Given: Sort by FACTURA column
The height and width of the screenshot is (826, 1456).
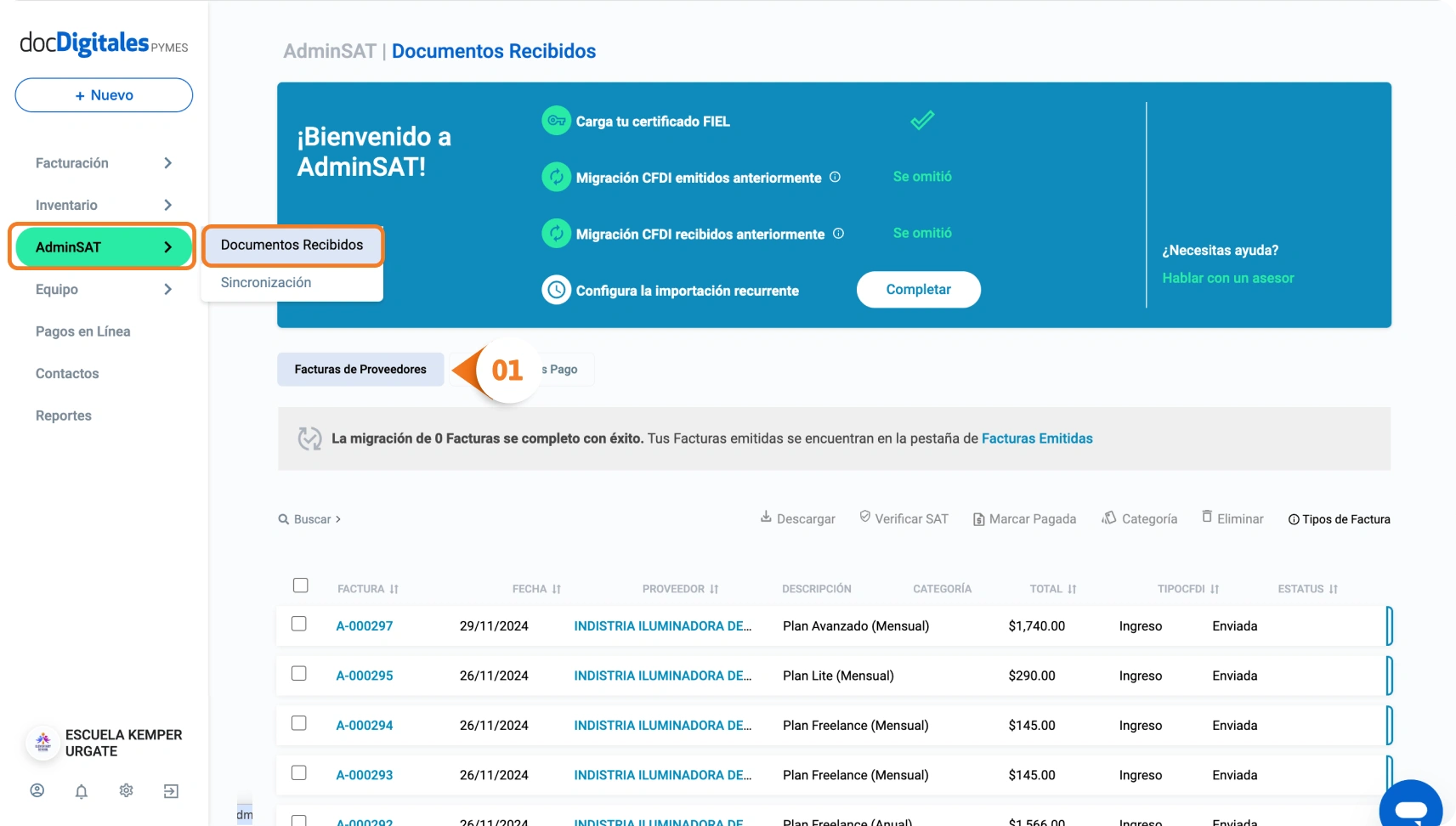Looking at the screenshot, I should click(x=368, y=589).
